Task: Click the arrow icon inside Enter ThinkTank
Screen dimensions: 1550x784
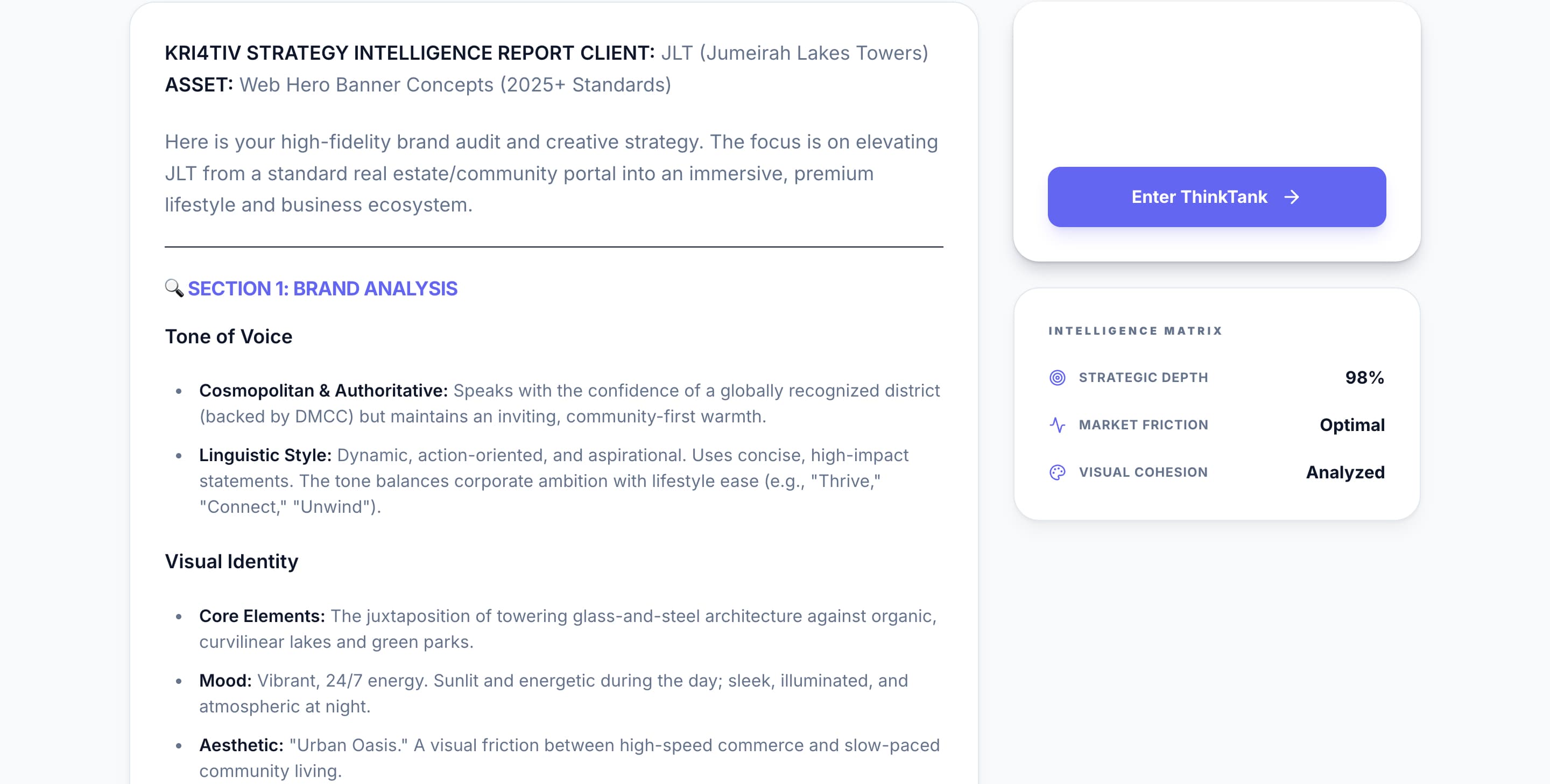Action: click(x=1292, y=197)
